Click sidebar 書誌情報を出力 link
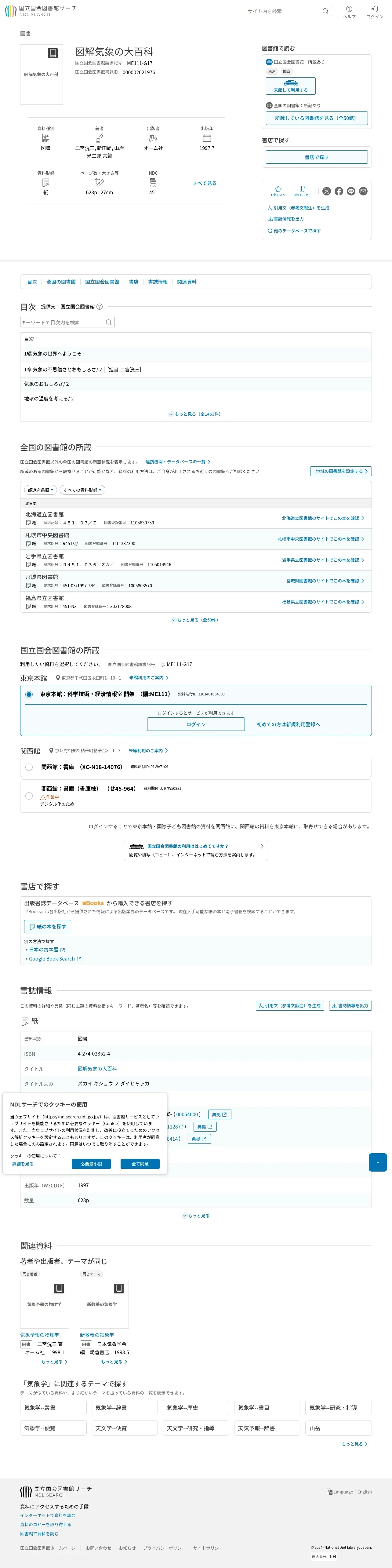The image size is (392, 1568). click(x=285, y=219)
